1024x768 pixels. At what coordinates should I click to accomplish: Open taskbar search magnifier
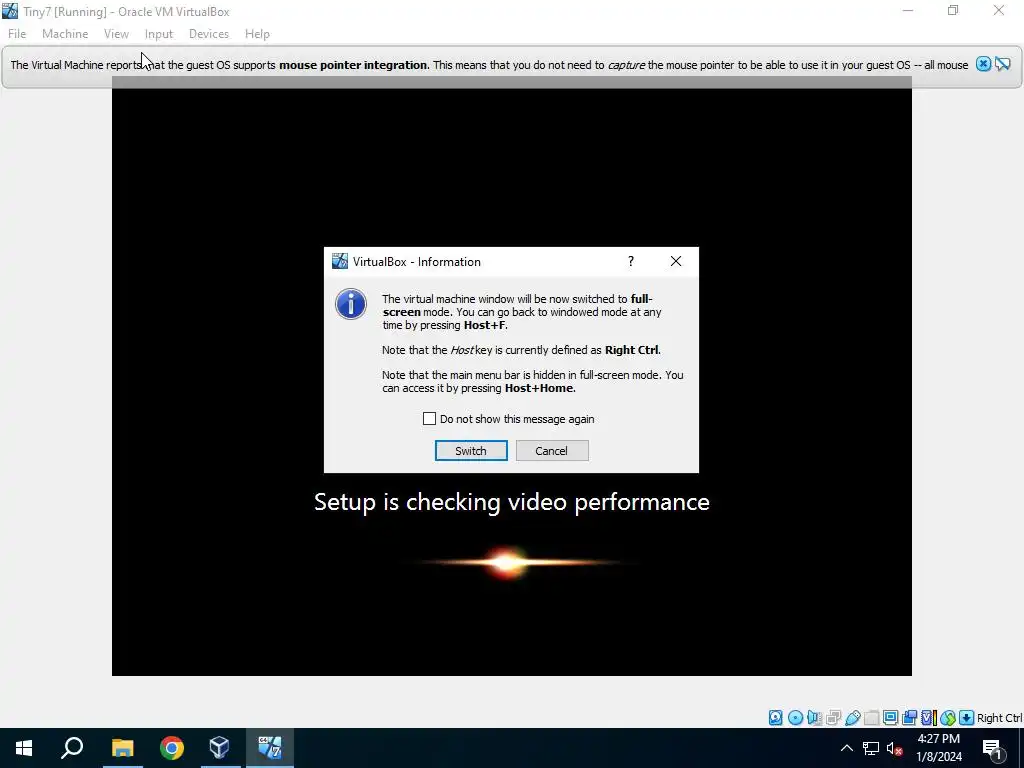tap(72, 748)
